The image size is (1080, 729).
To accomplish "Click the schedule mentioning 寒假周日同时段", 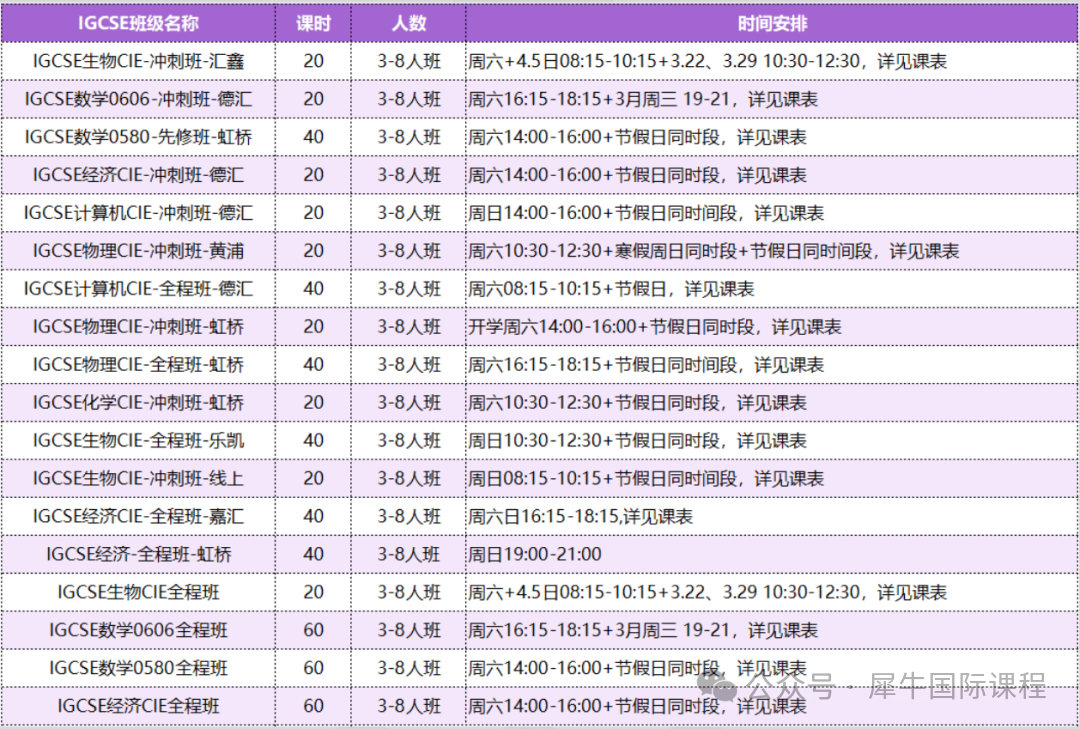I will click(713, 251).
